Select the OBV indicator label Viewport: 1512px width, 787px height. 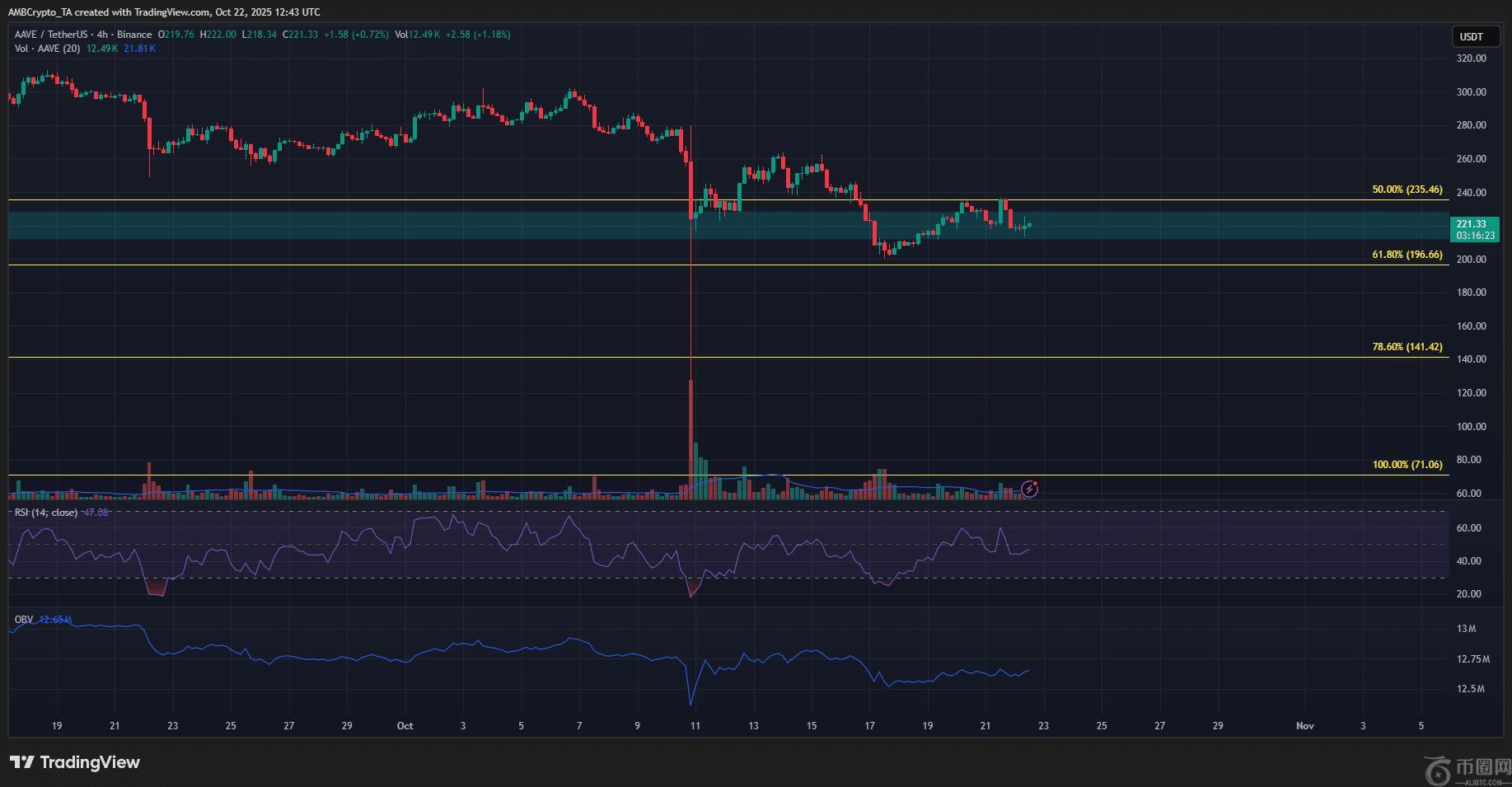click(x=24, y=620)
